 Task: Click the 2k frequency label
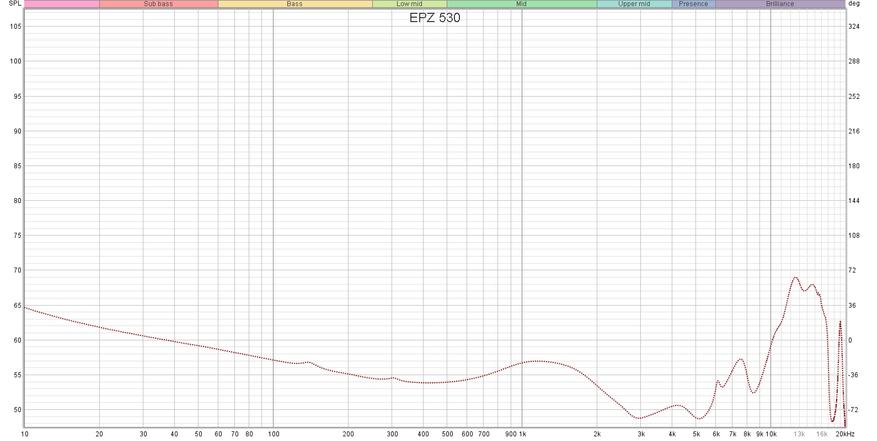click(x=597, y=434)
